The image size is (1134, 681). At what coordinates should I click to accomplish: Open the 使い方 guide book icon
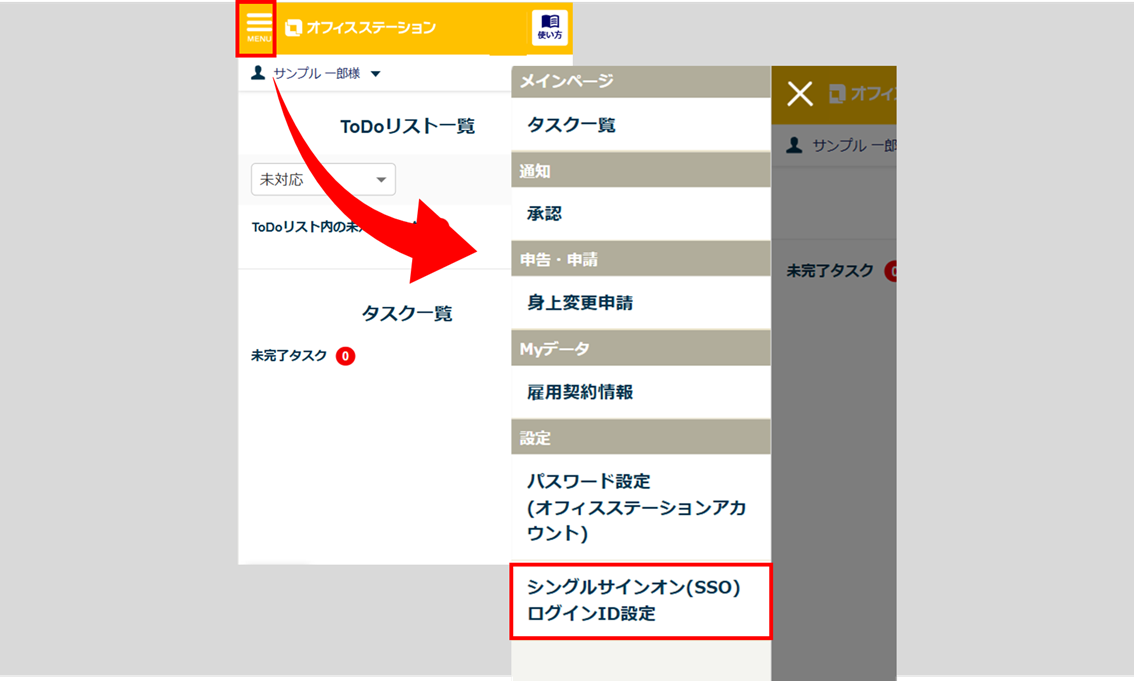(x=550, y=27)
